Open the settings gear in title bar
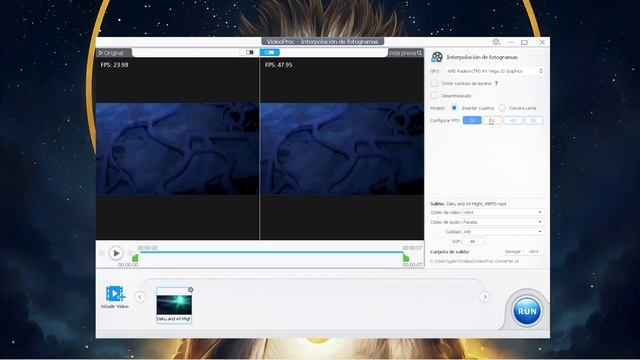The height and width of the screenshot is (360, 640). (496, 42)
